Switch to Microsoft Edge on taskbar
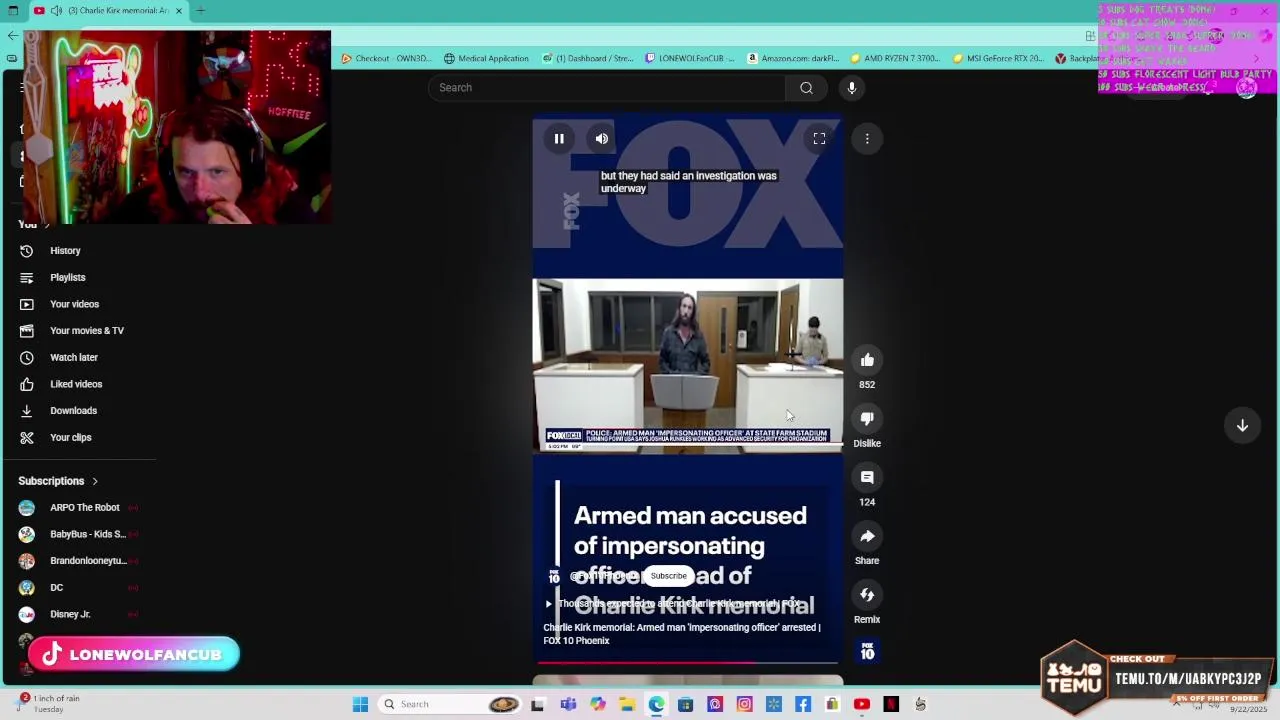1280x720 pixels. tap(656, 704)
